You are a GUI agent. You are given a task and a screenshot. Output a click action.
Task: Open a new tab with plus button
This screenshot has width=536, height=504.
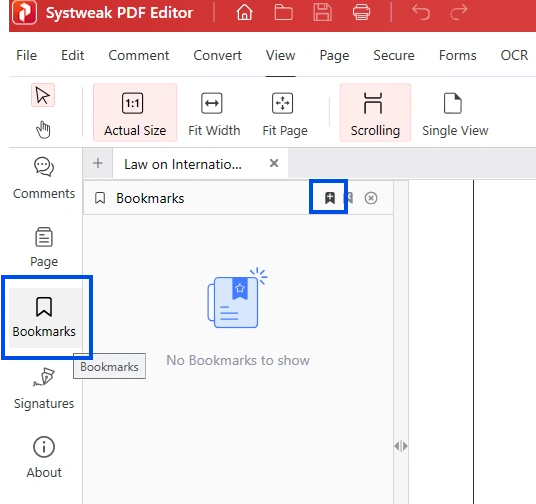pos(98,163)
